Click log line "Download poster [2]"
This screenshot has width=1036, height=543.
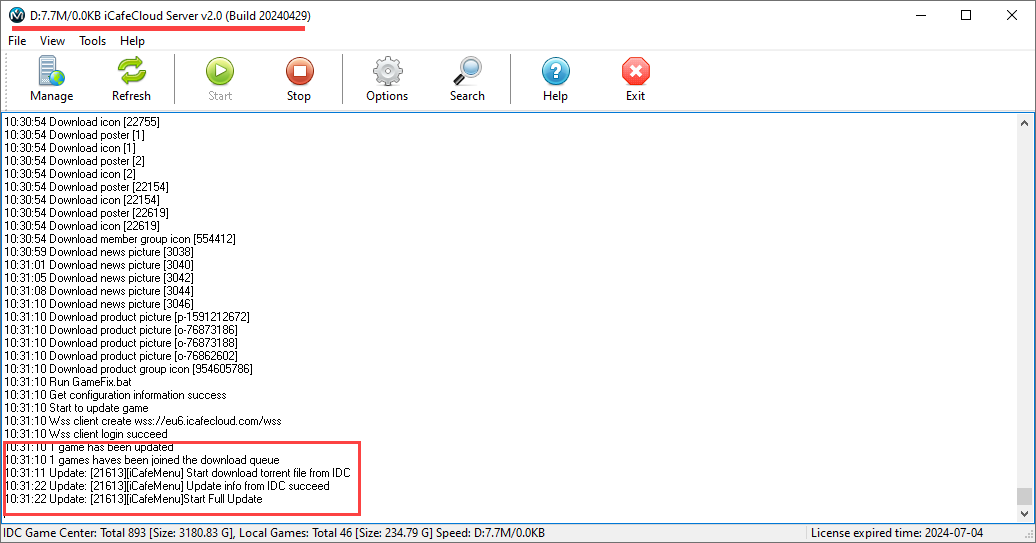click(75, 161)
